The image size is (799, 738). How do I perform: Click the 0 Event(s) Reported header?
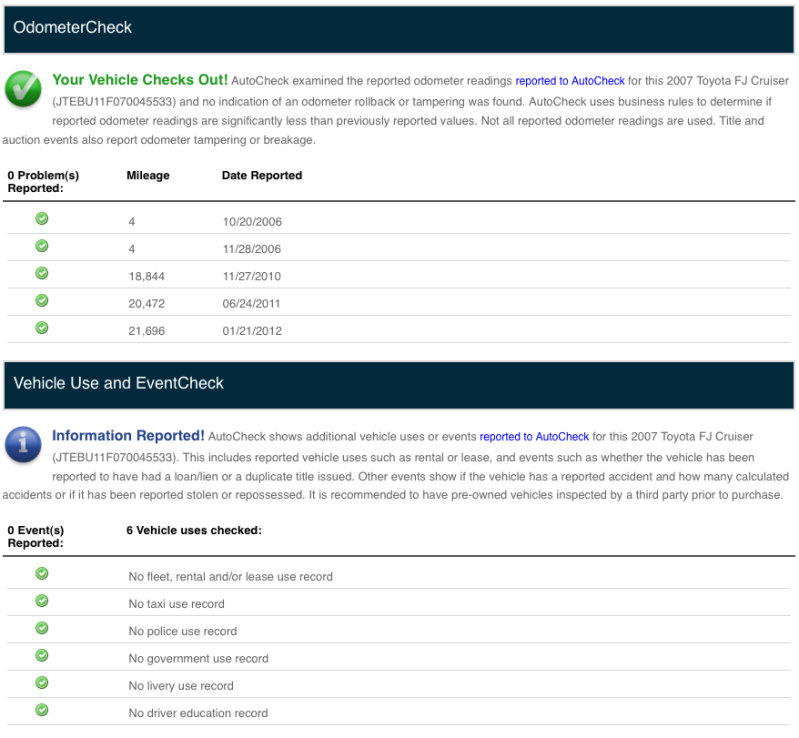36,537
